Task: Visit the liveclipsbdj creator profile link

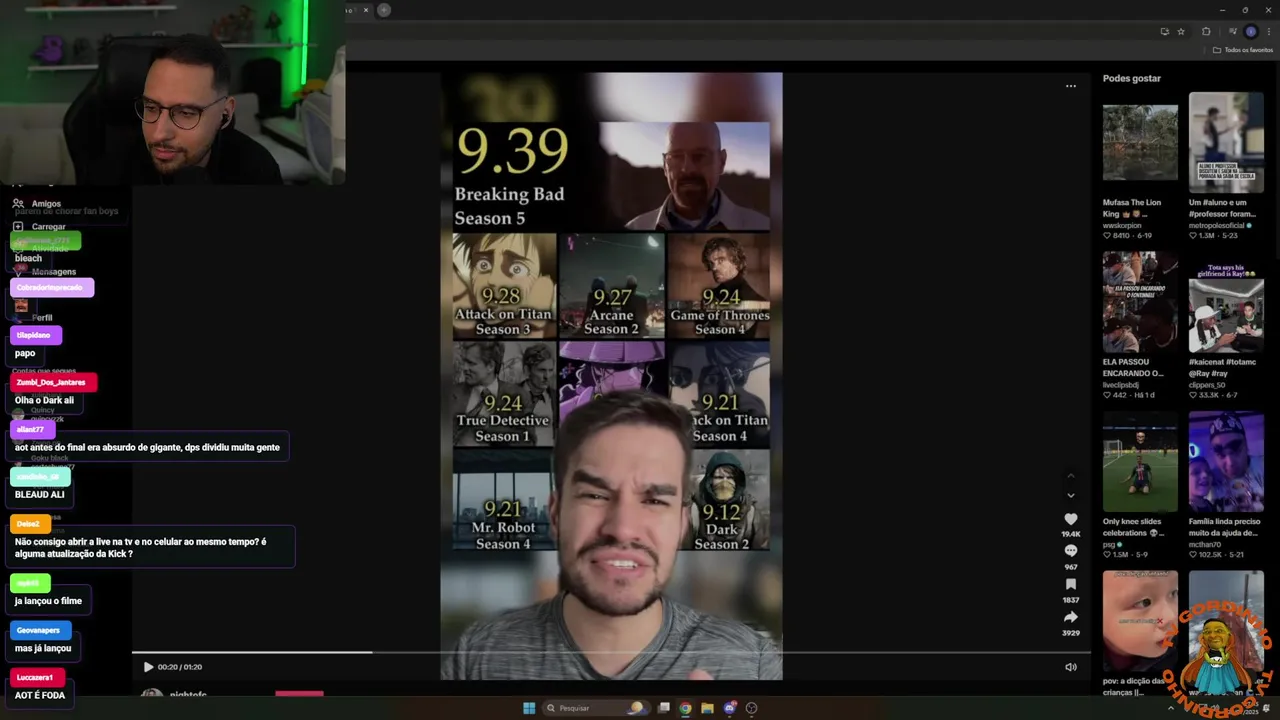Action: (1121, 385)
